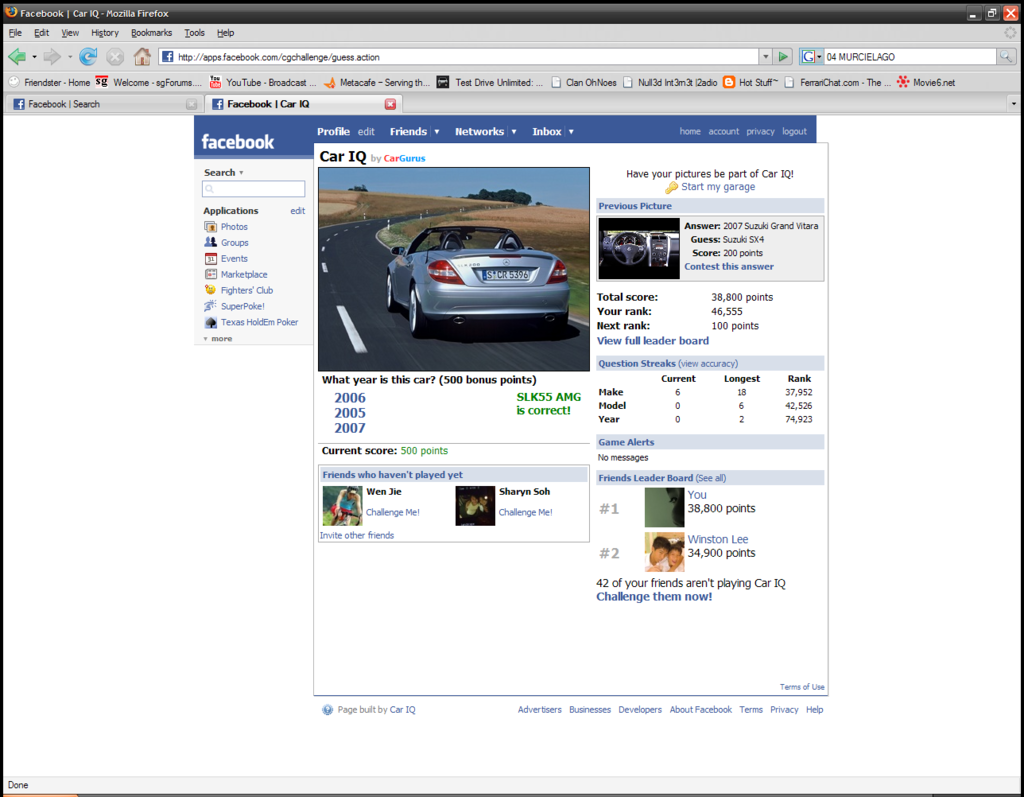This screenshot has width=1024, height=797.
Task: Open the Groups application in sidebar
Action: click(234, 243)
